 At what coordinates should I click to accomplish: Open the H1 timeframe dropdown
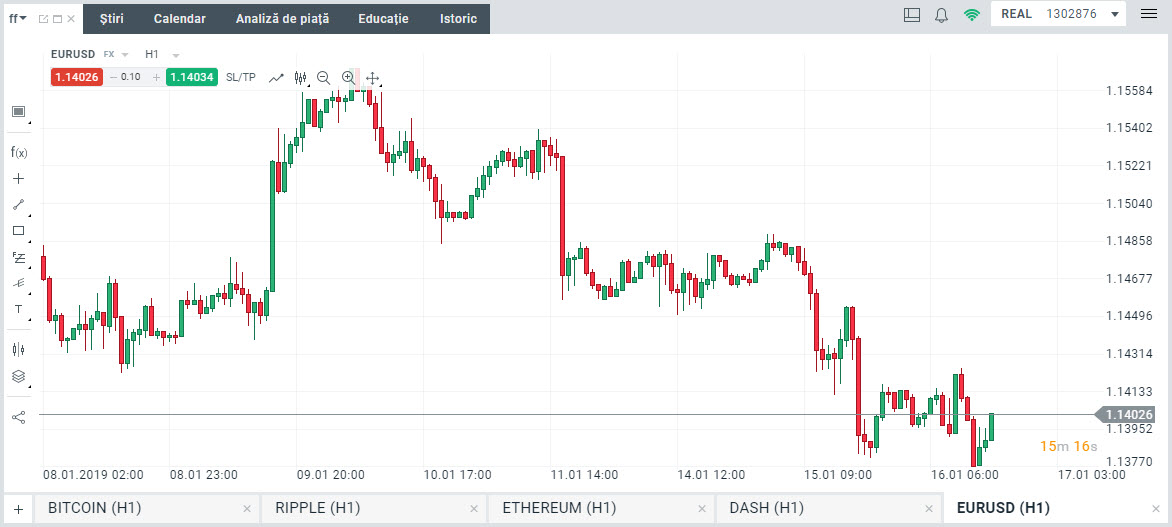pos(176,54)
